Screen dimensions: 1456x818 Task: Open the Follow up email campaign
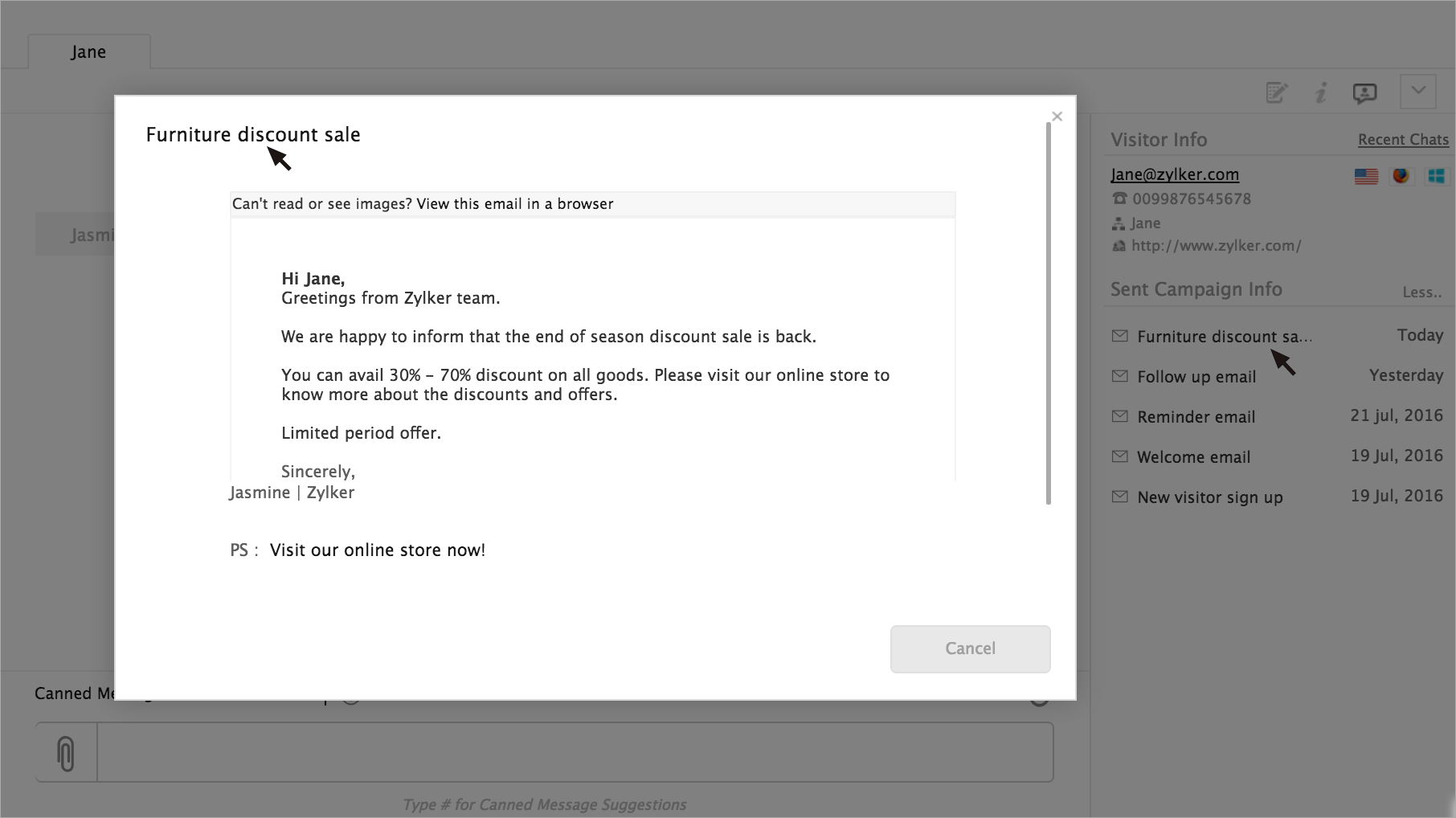tap(1196, 377)
